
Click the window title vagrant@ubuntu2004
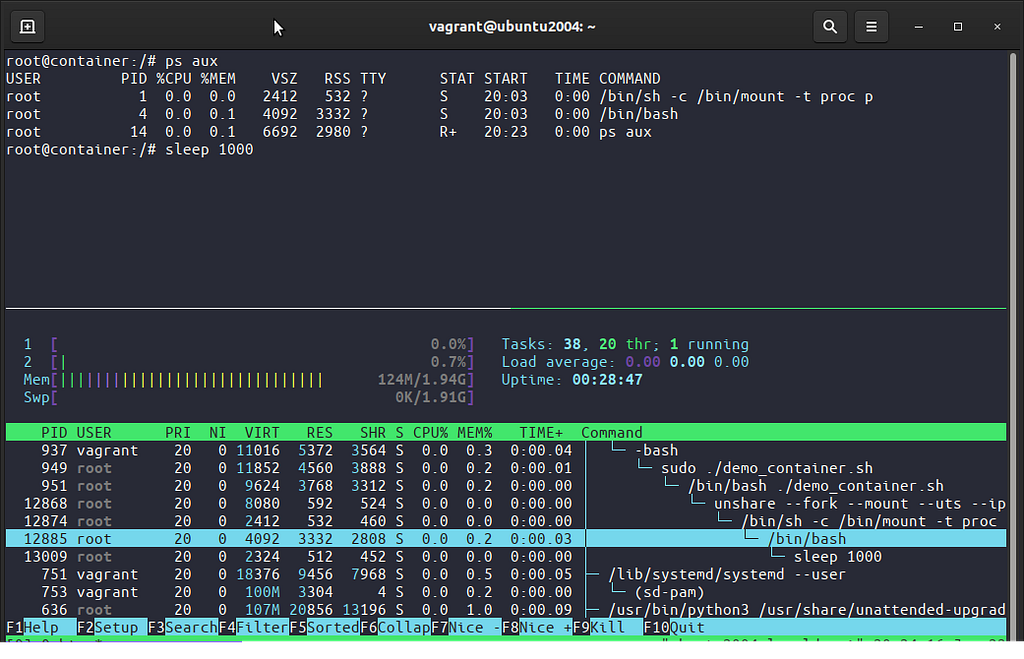tap(512, 27)
